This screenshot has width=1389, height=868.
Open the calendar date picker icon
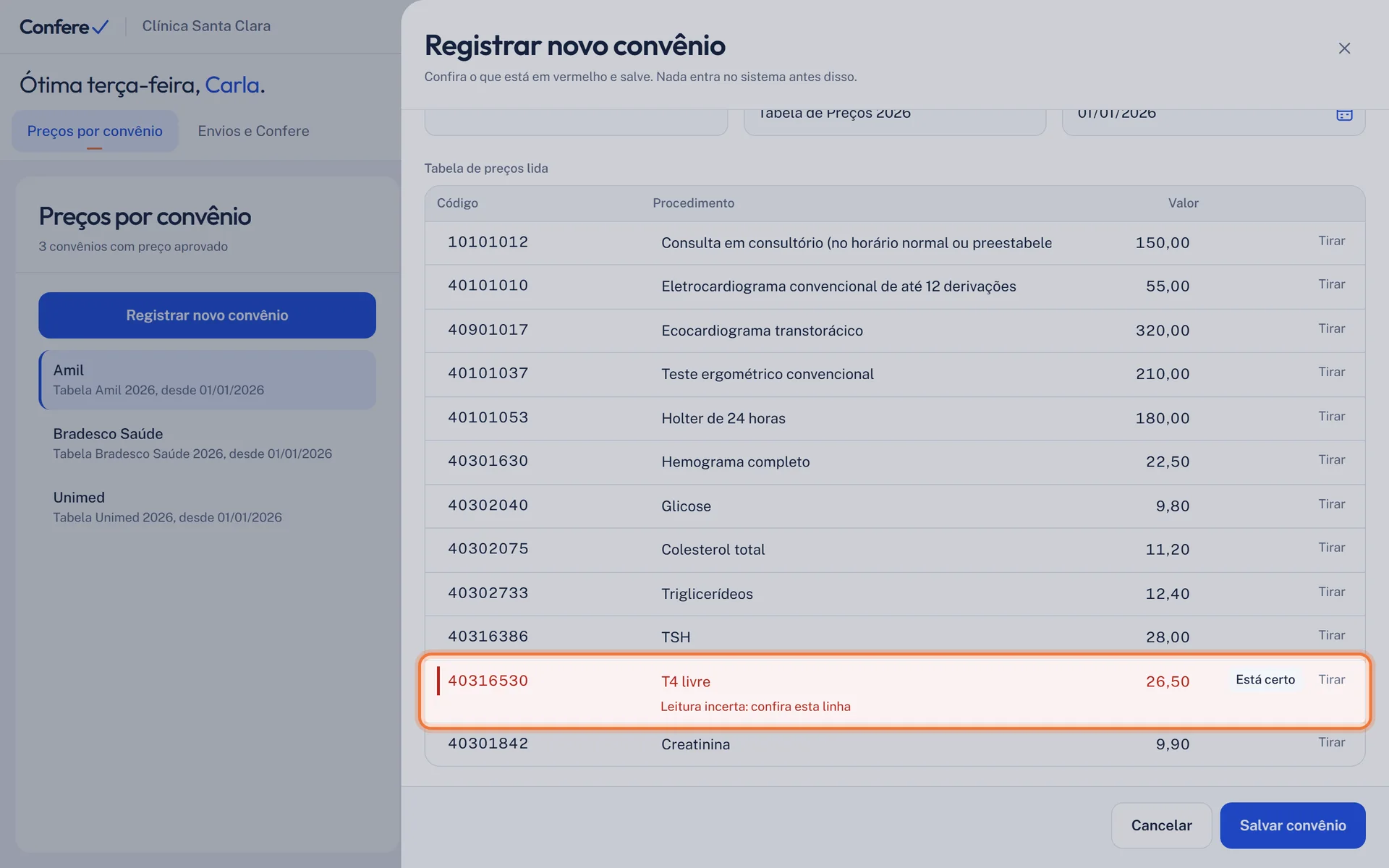tap(1344, 115)
